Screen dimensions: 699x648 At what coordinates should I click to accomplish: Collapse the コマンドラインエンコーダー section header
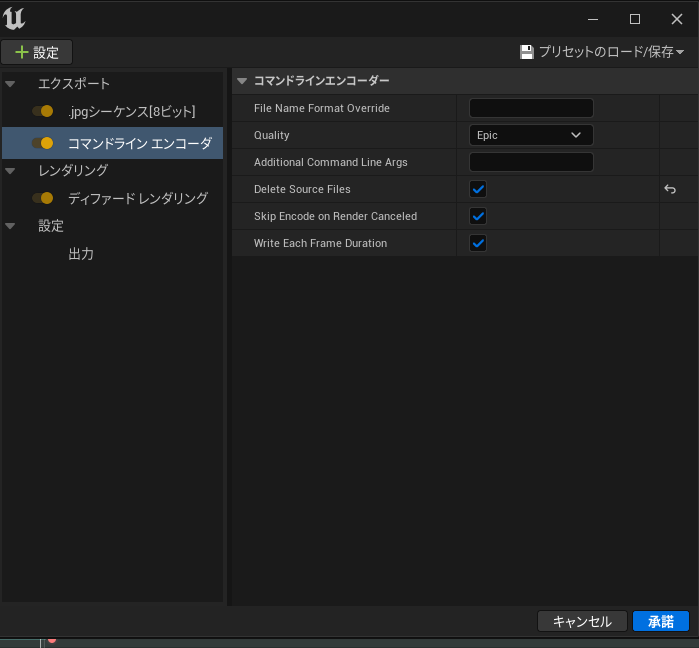[x=242, y=81]
